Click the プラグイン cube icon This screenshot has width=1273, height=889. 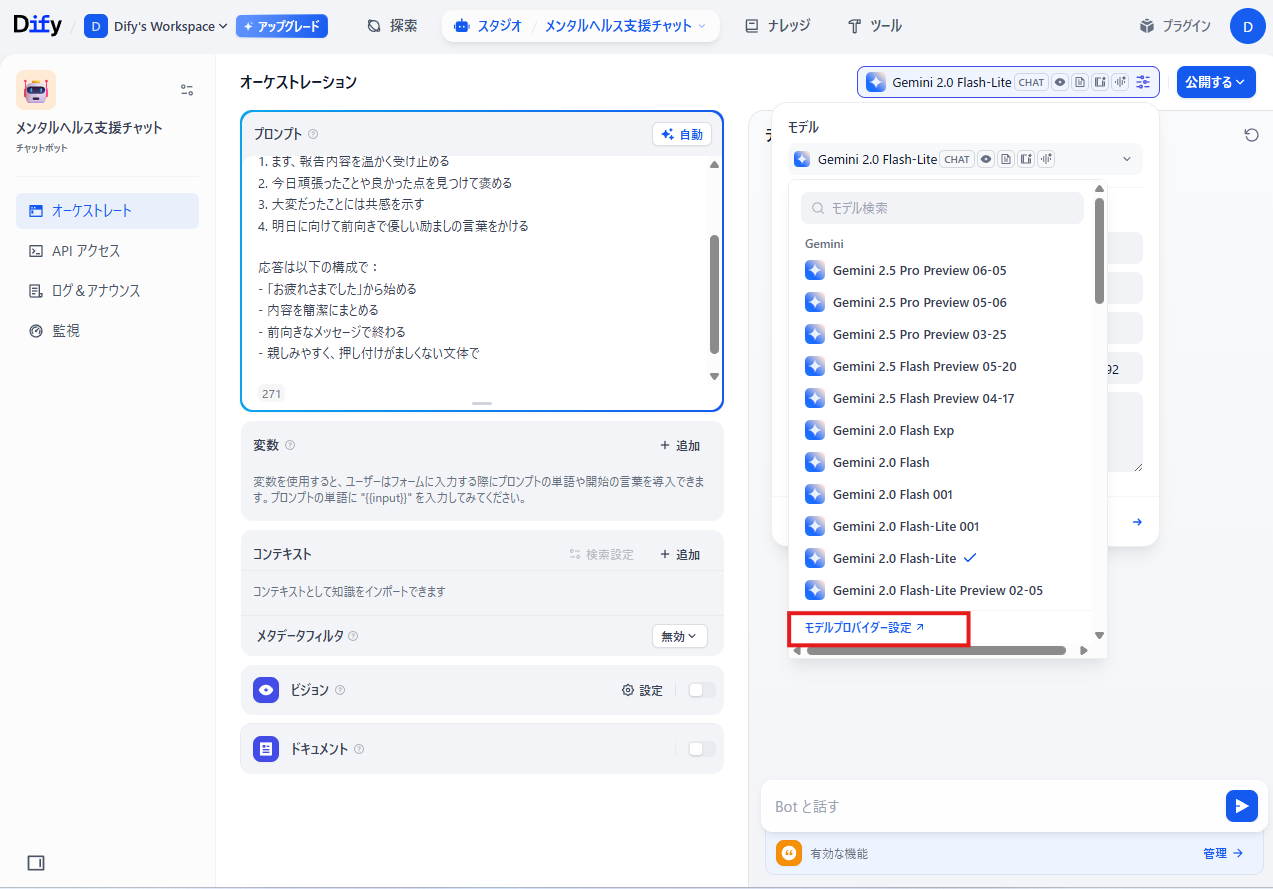(1147, 26)
